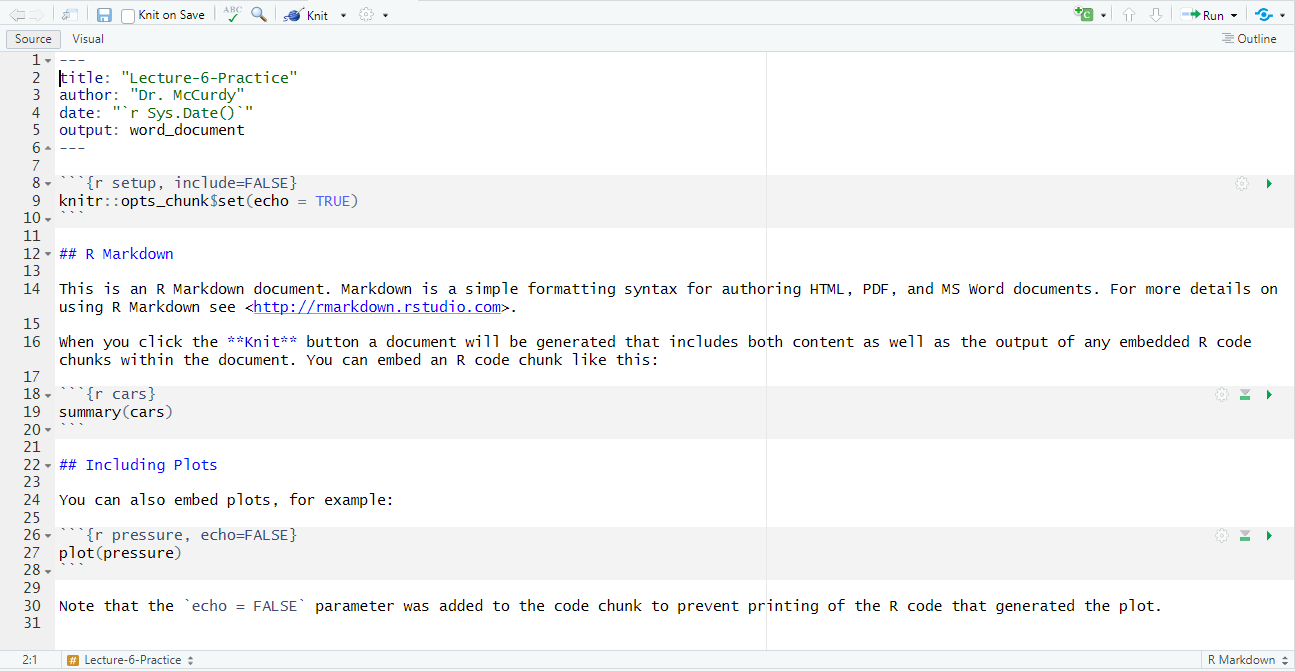Run all chunks above the pressure chunk

1245,536
